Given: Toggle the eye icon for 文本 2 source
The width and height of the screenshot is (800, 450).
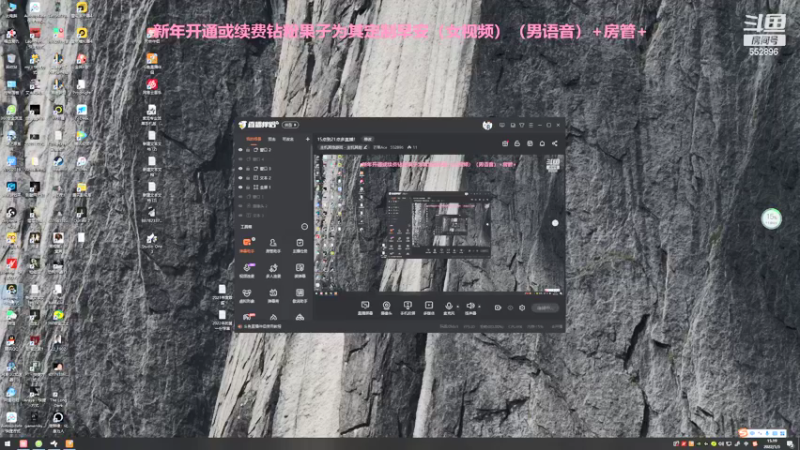Looking at the screenshot, I should click(241, 178).
